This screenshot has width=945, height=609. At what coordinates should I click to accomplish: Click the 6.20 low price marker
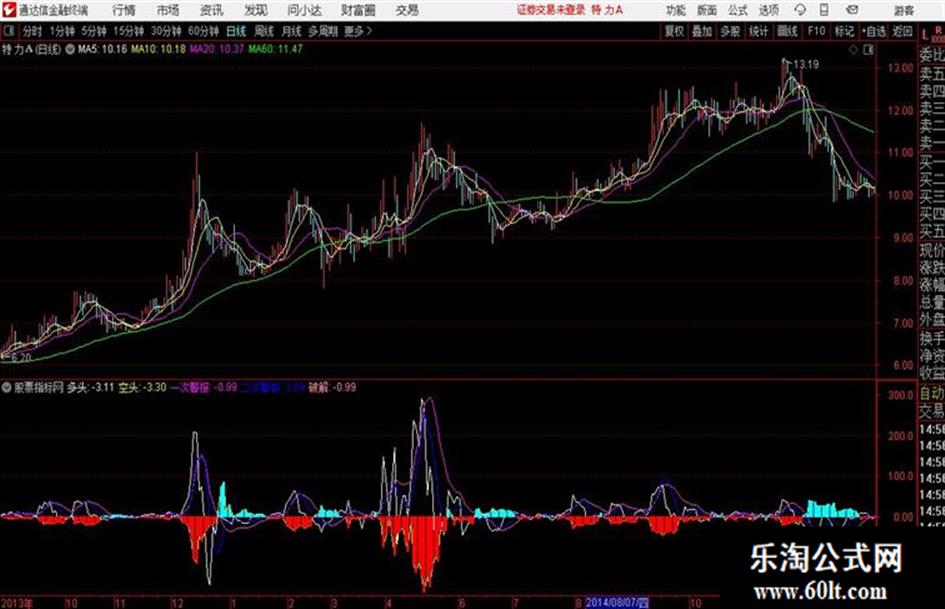(x=21, y=358)
